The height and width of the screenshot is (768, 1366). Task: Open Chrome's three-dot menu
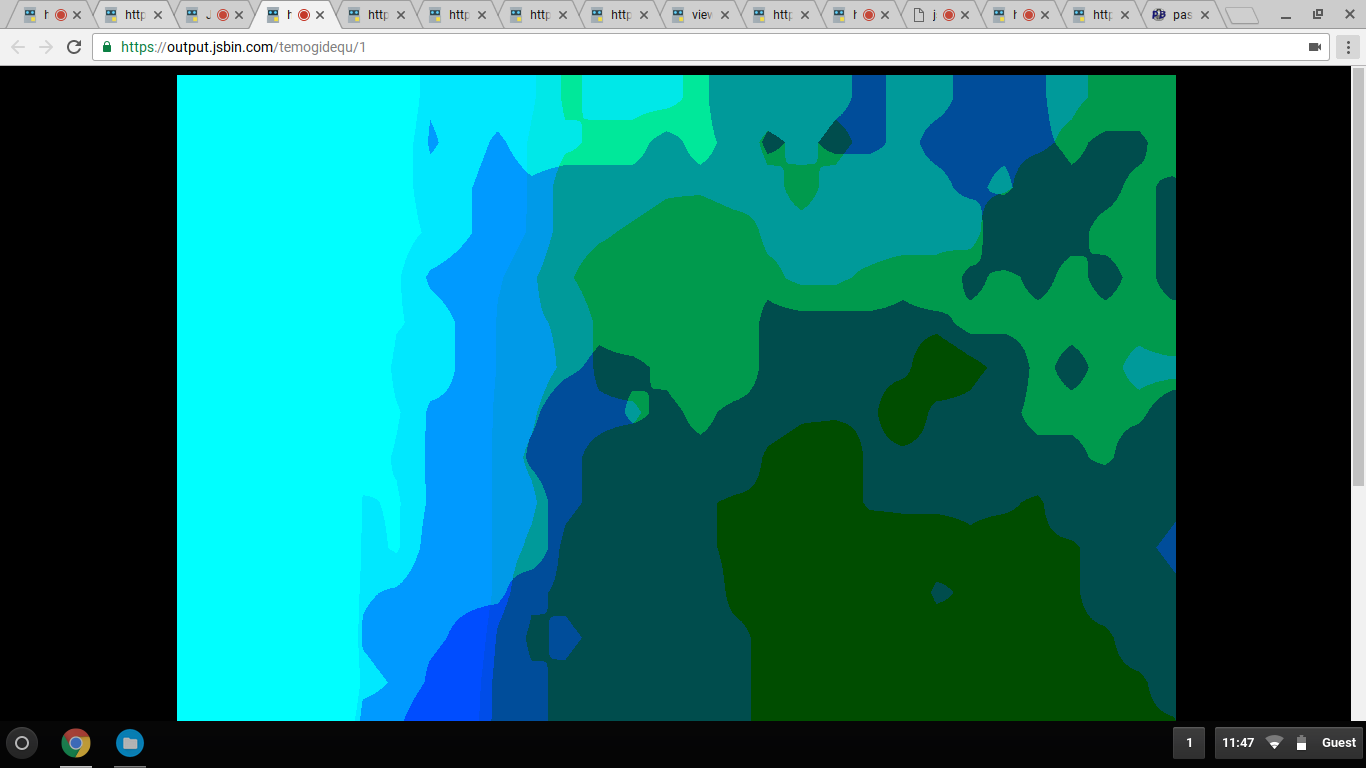1347,47
